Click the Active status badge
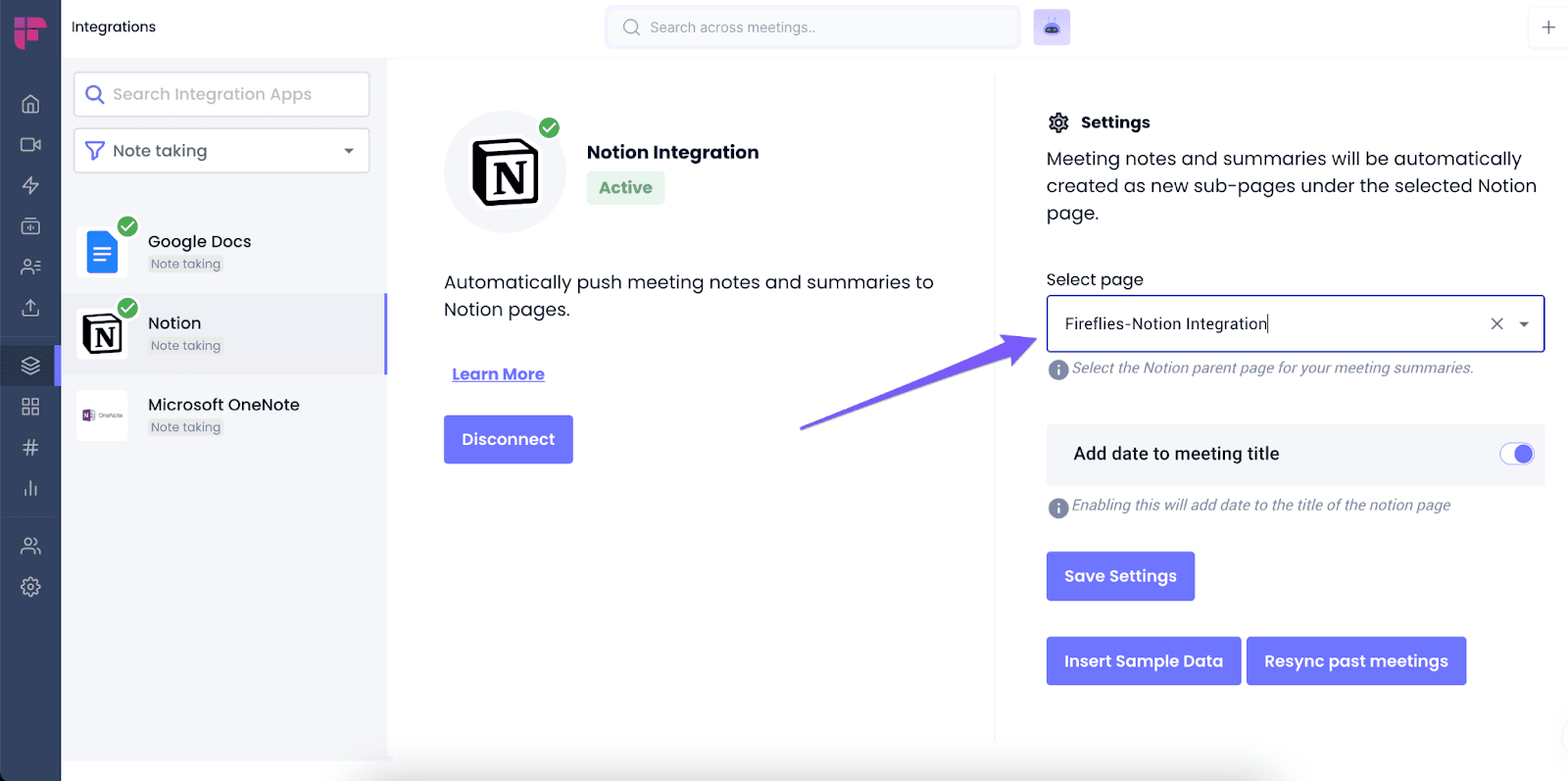 [625, 188]
